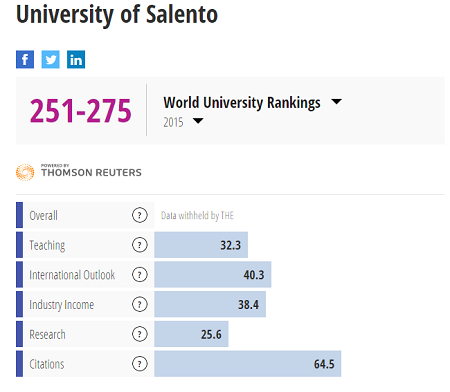Select the Teaching score bar 32.3
The width and height of the screenshot is (450, 392).
click(201, 245)
